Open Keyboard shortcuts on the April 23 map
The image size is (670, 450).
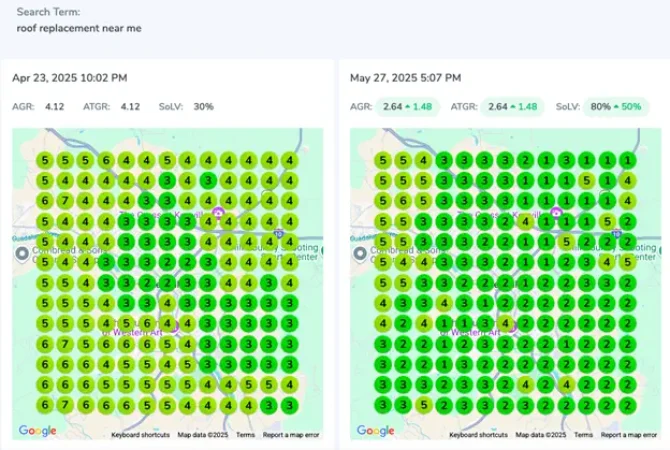click(141, 435)
